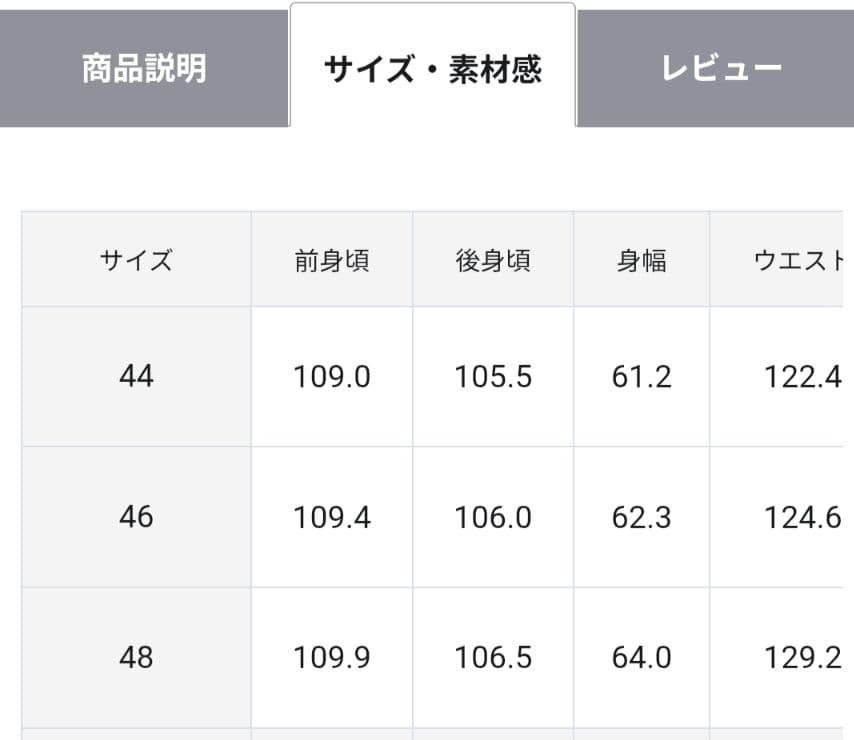
Task: Click the 62.3 body width cell
Action: (x=642, y=517)
